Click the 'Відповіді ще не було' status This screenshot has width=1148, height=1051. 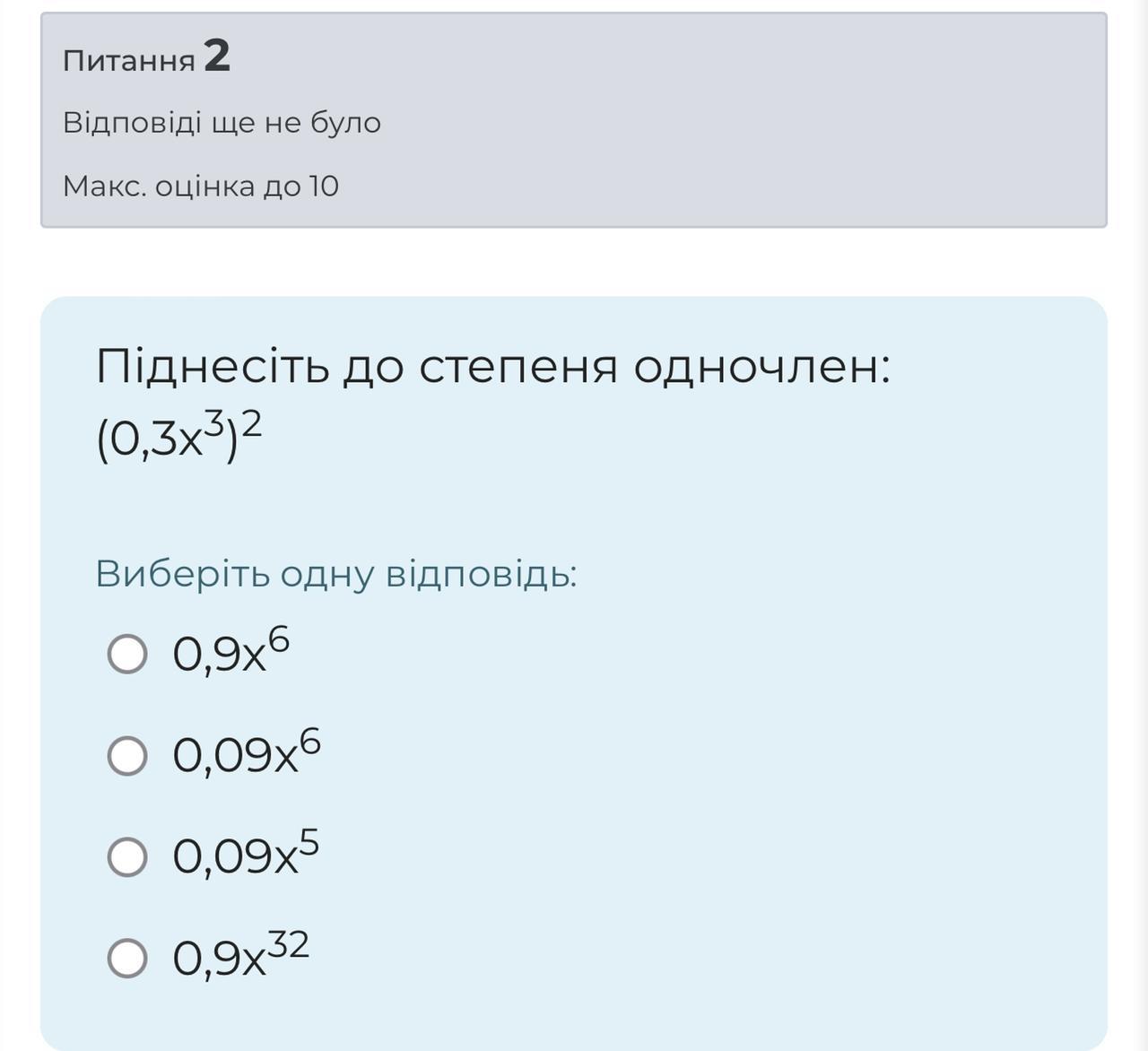click(222, 123)
